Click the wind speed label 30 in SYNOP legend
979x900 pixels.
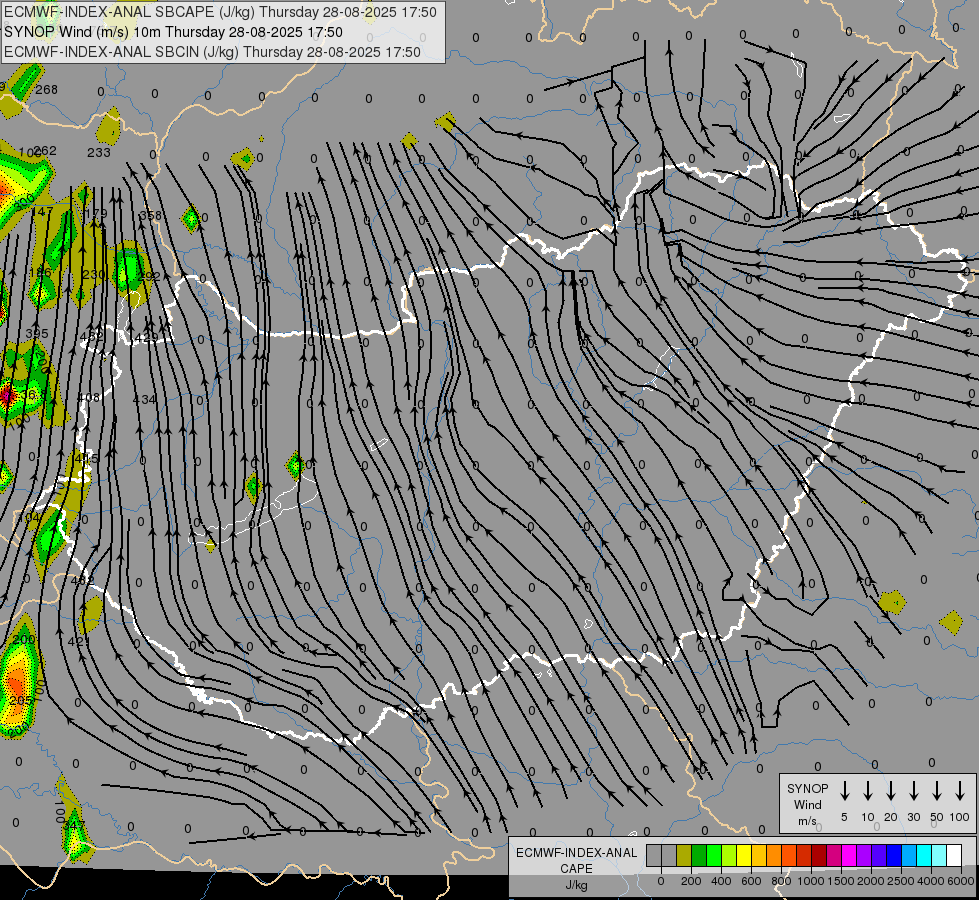[x=913, y=817]
